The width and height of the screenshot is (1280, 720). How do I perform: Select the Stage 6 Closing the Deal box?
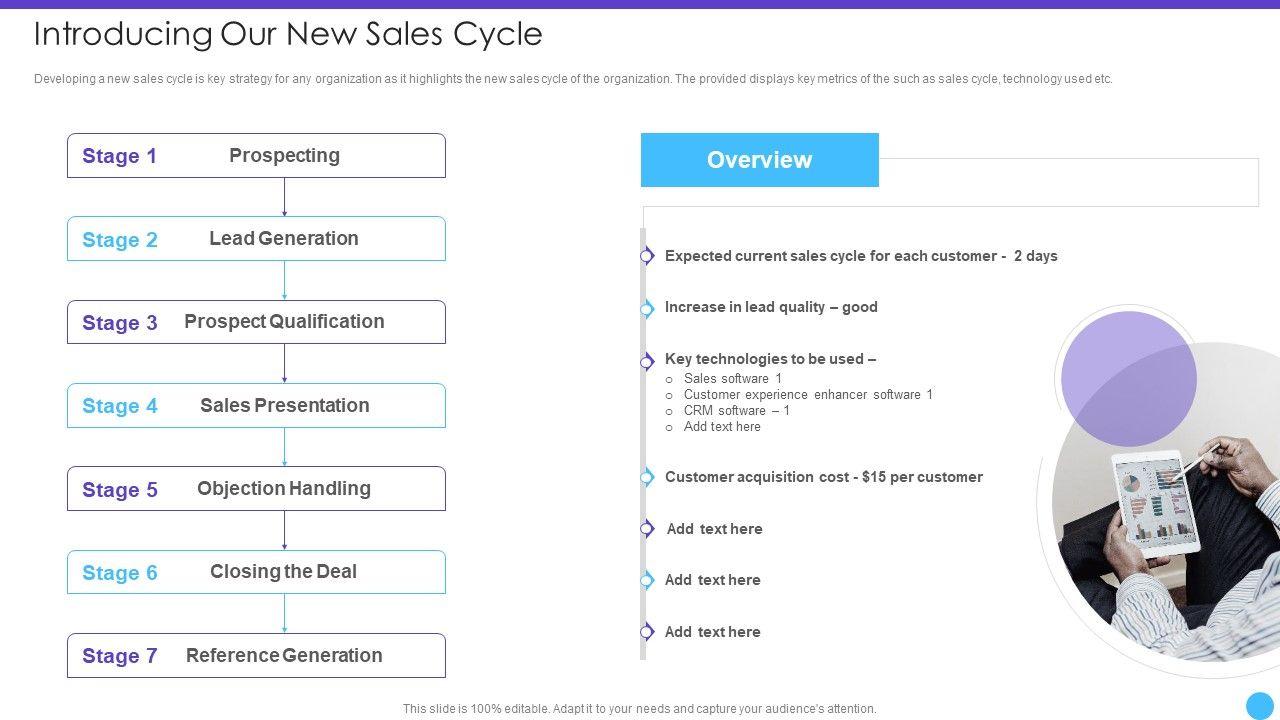pyautogui.click(x=256, y=572)
